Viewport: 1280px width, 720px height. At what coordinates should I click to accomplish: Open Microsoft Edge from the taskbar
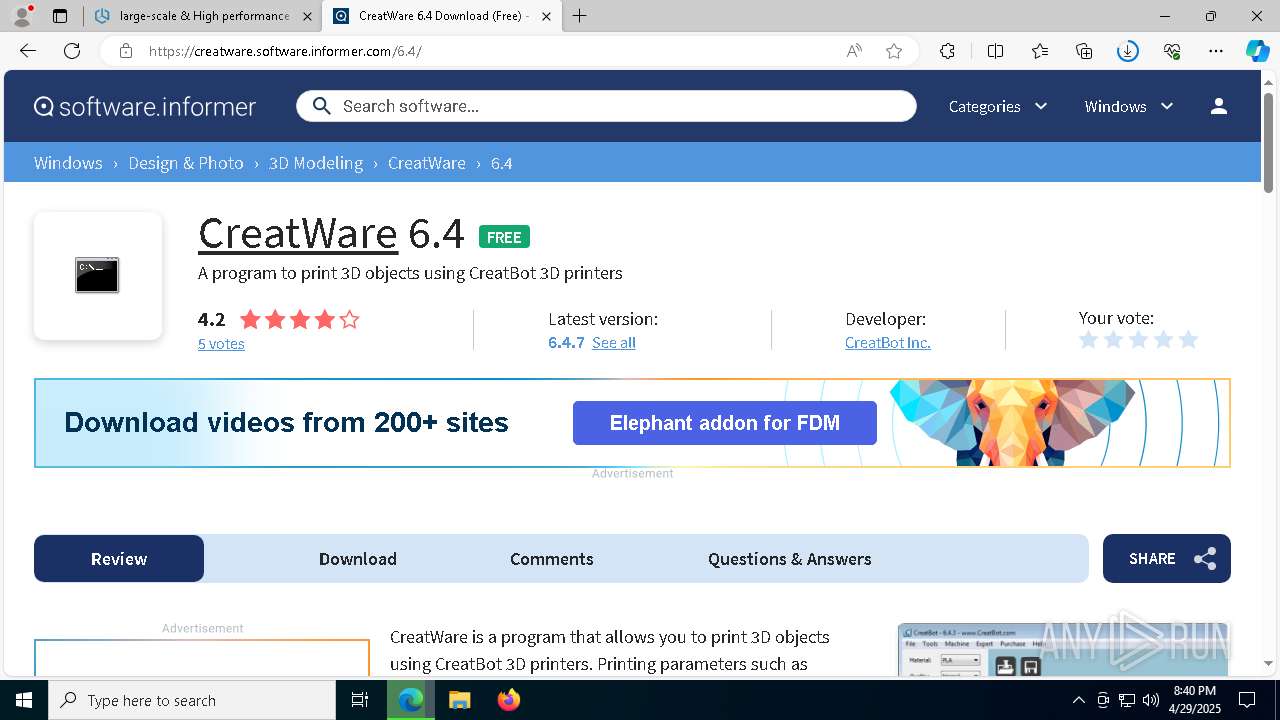tap(411, 700)
